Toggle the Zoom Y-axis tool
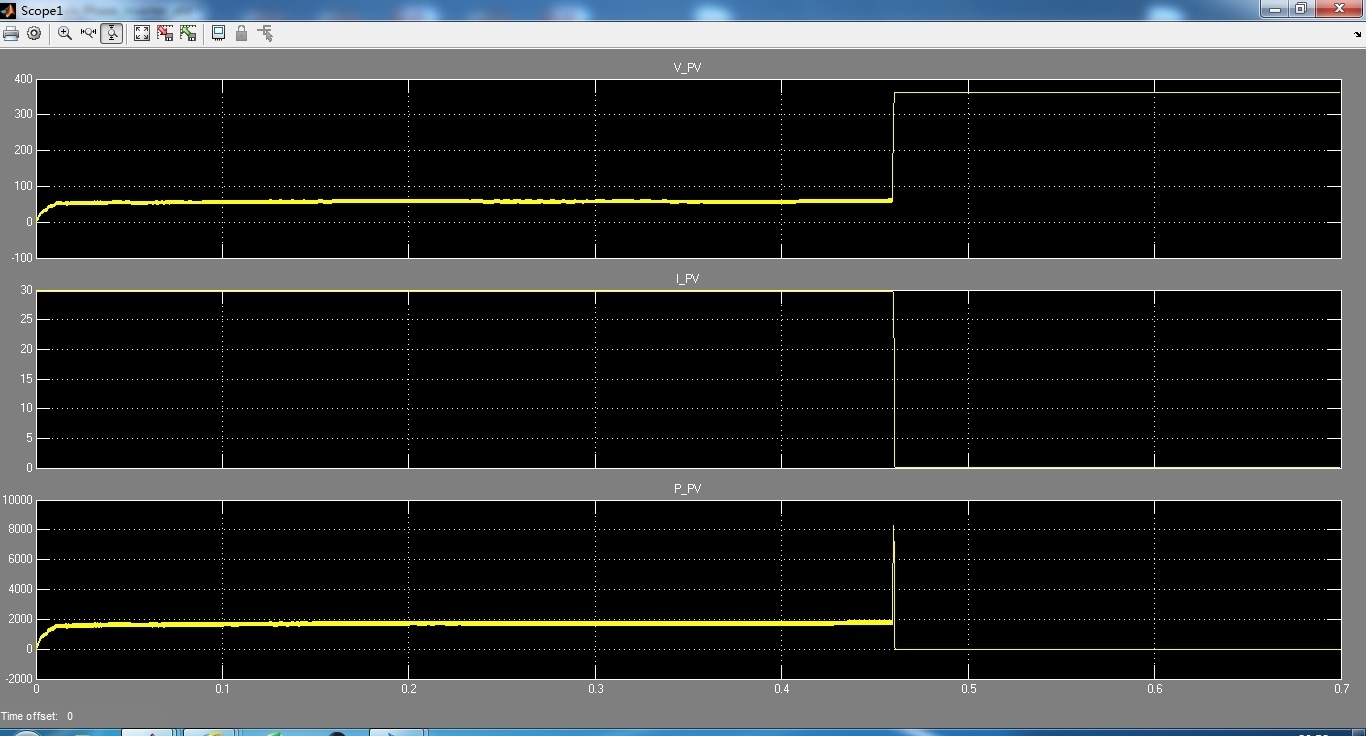The height and width of the screenshot is (736, 1366). [111, 33]
